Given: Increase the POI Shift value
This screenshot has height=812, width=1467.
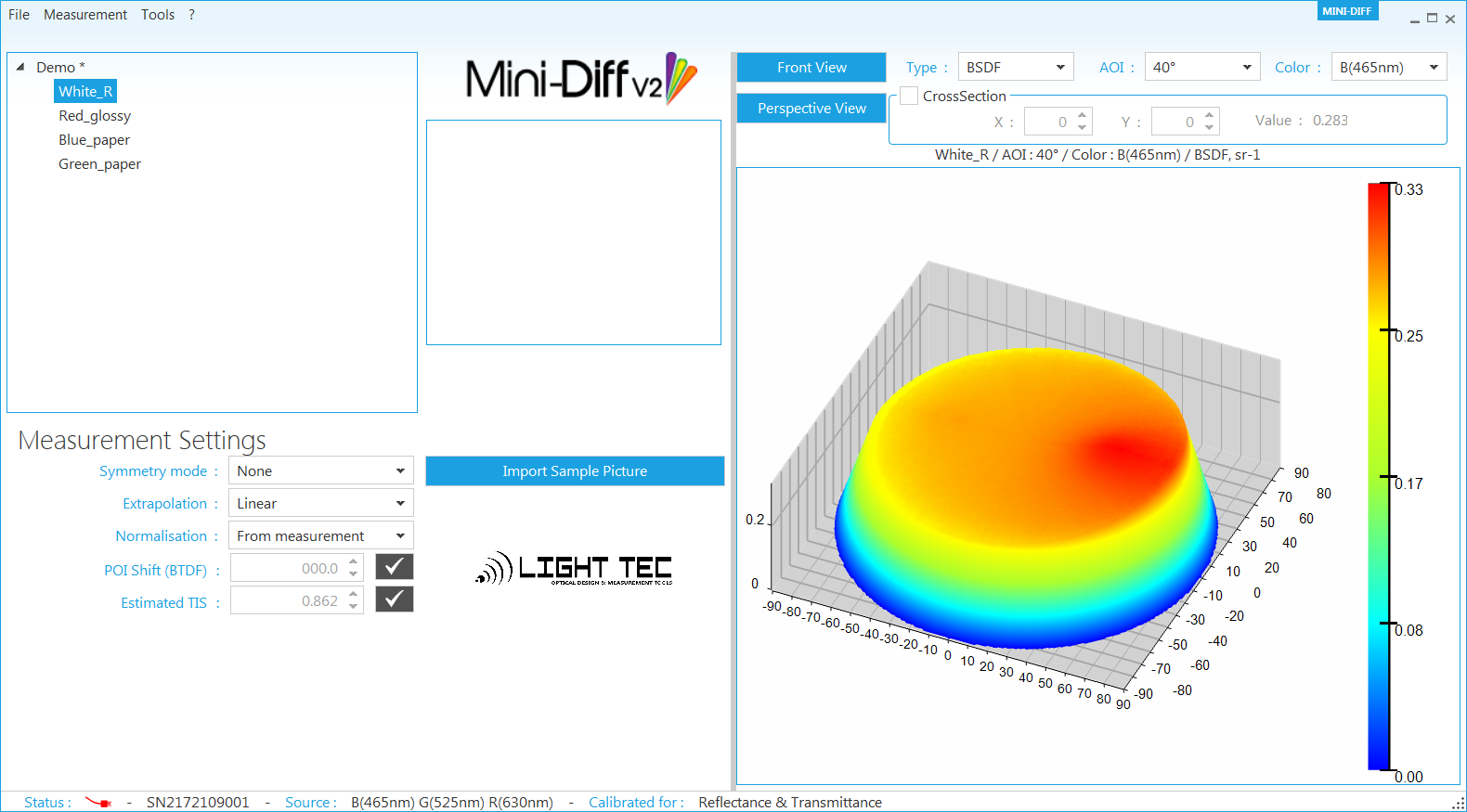Looking at the screenshot, I should [353, 561].
